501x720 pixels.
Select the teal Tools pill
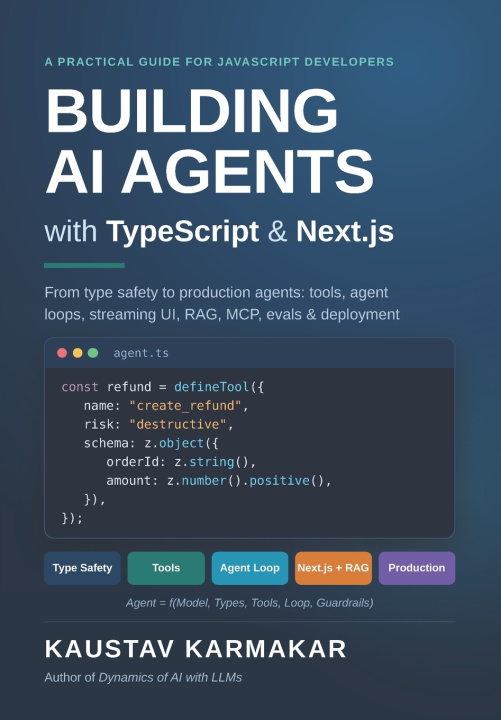[x=166, y=568]
